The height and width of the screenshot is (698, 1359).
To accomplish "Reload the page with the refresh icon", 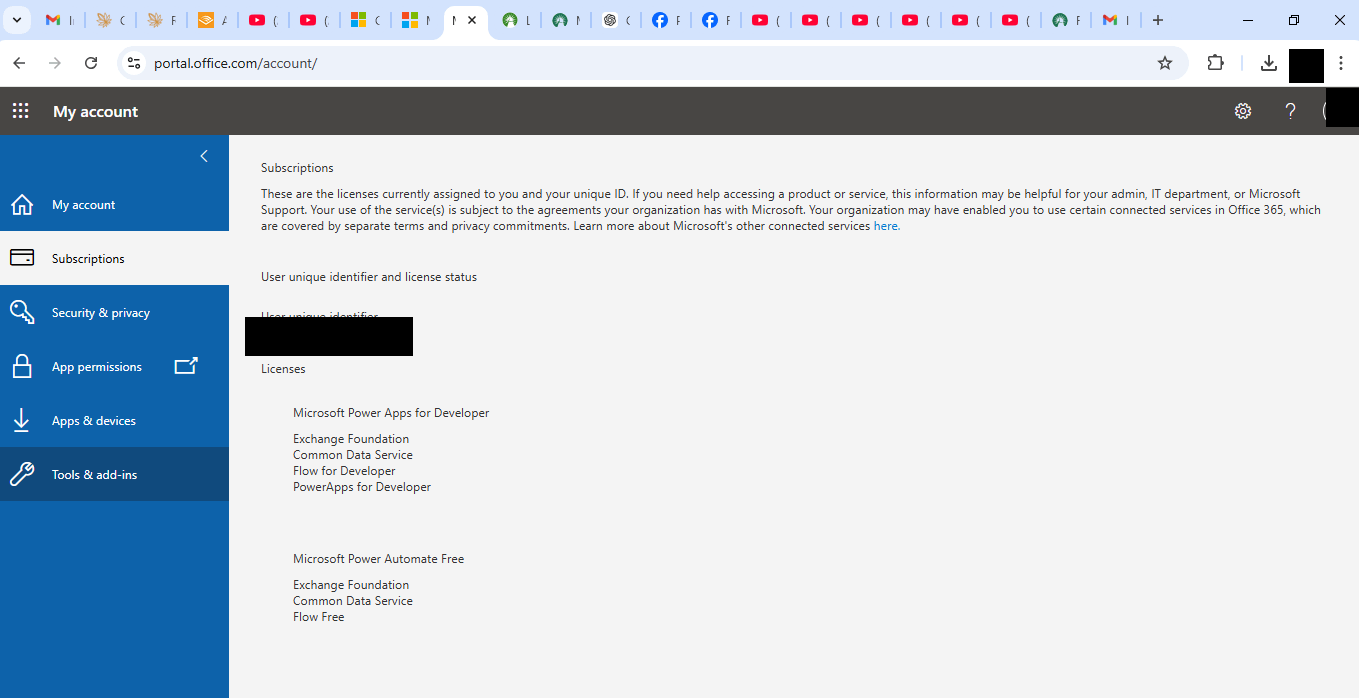I will click(91, 63).
